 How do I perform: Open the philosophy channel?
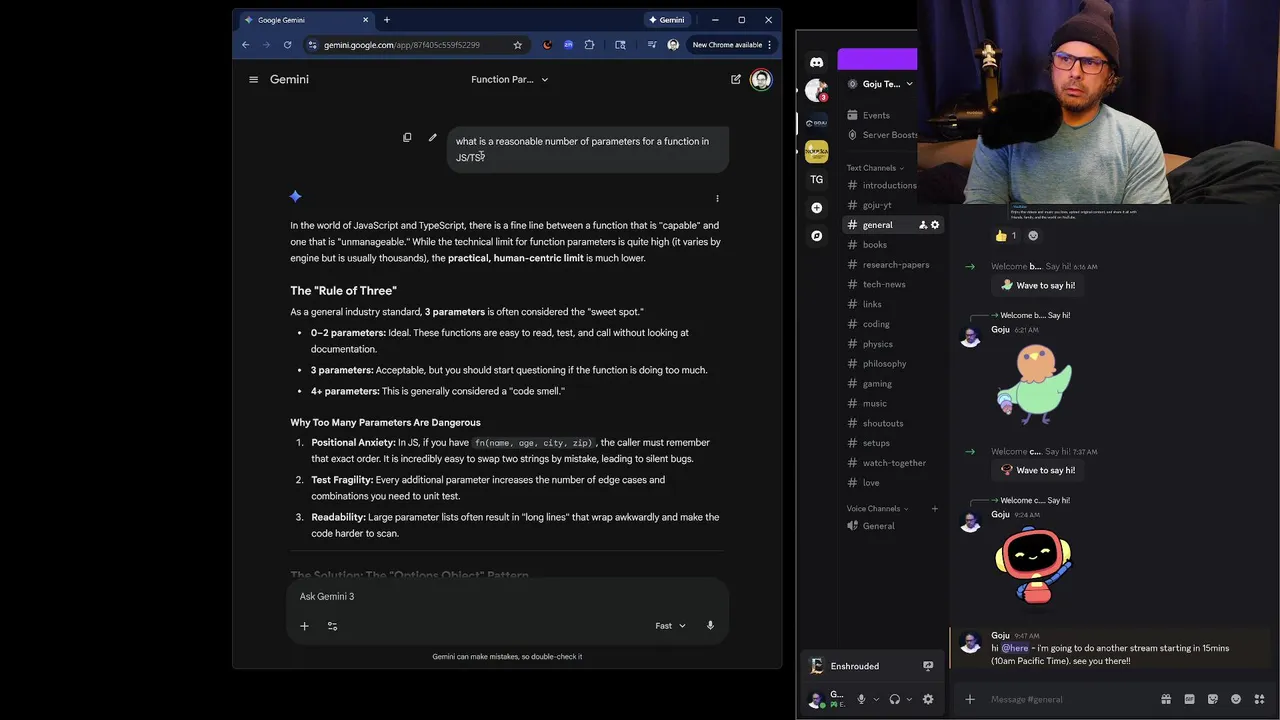point(884,364)
